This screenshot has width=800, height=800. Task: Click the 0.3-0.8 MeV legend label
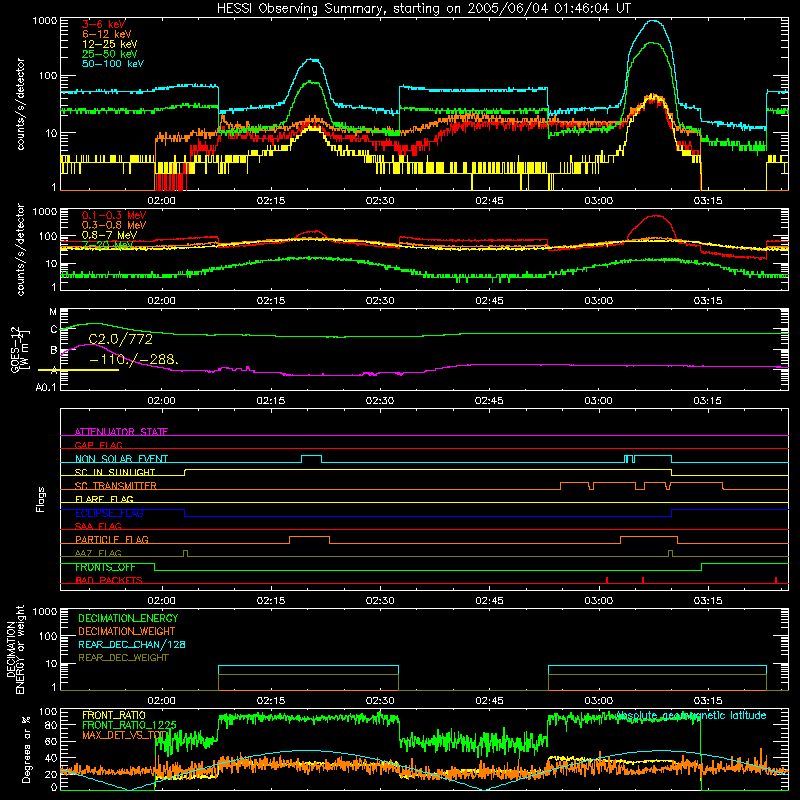[x=114, y=225]
